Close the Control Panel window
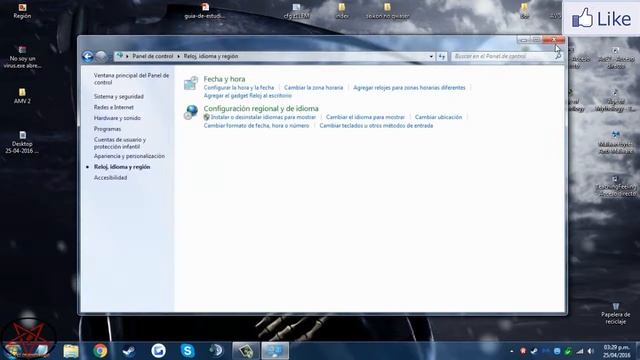Image resolution: width=640 pixels, height=360 pixels. point(554,40)
